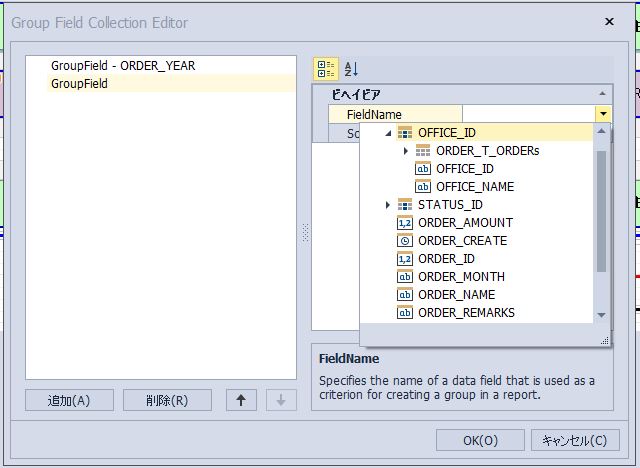Expand the ORDER_T_ORDERs node
Viewport: 640px width, 468px height.
tap(405, 151)
